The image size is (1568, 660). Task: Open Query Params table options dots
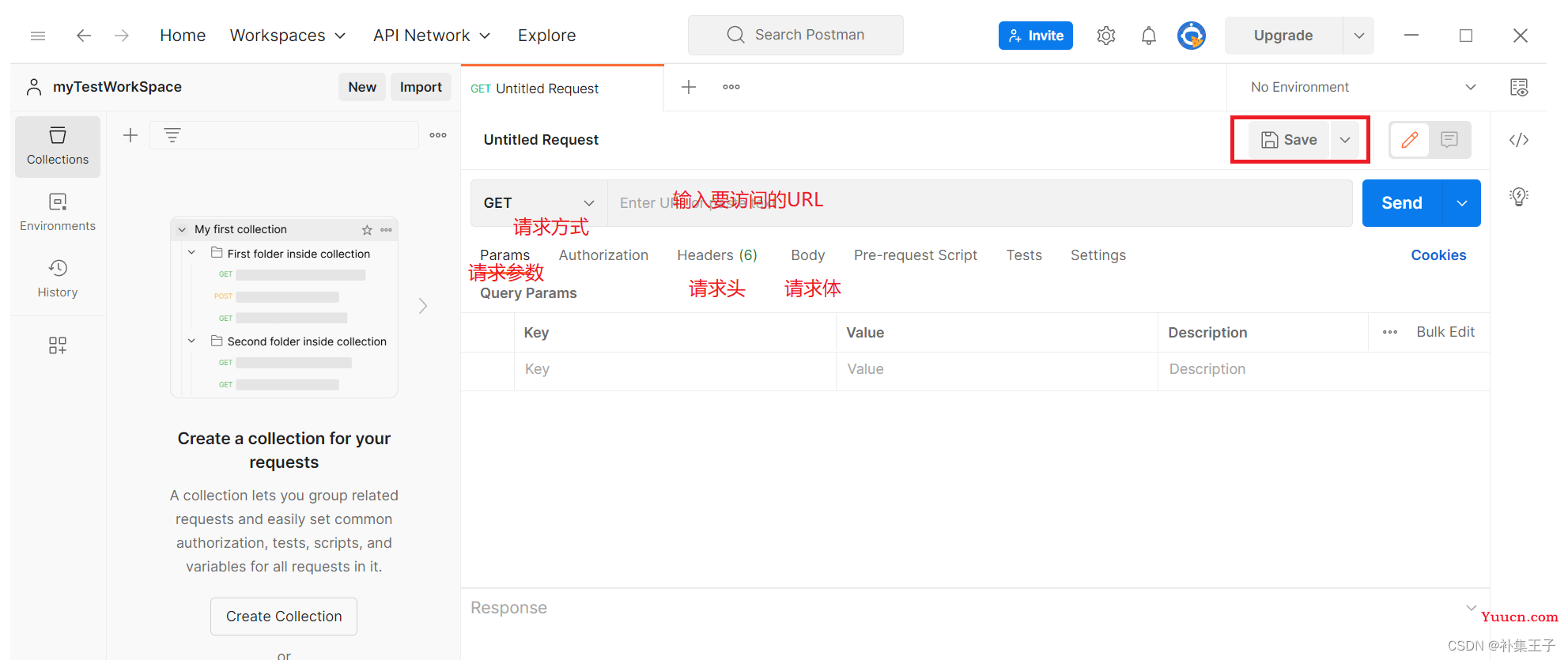[x=1390, y=332]
